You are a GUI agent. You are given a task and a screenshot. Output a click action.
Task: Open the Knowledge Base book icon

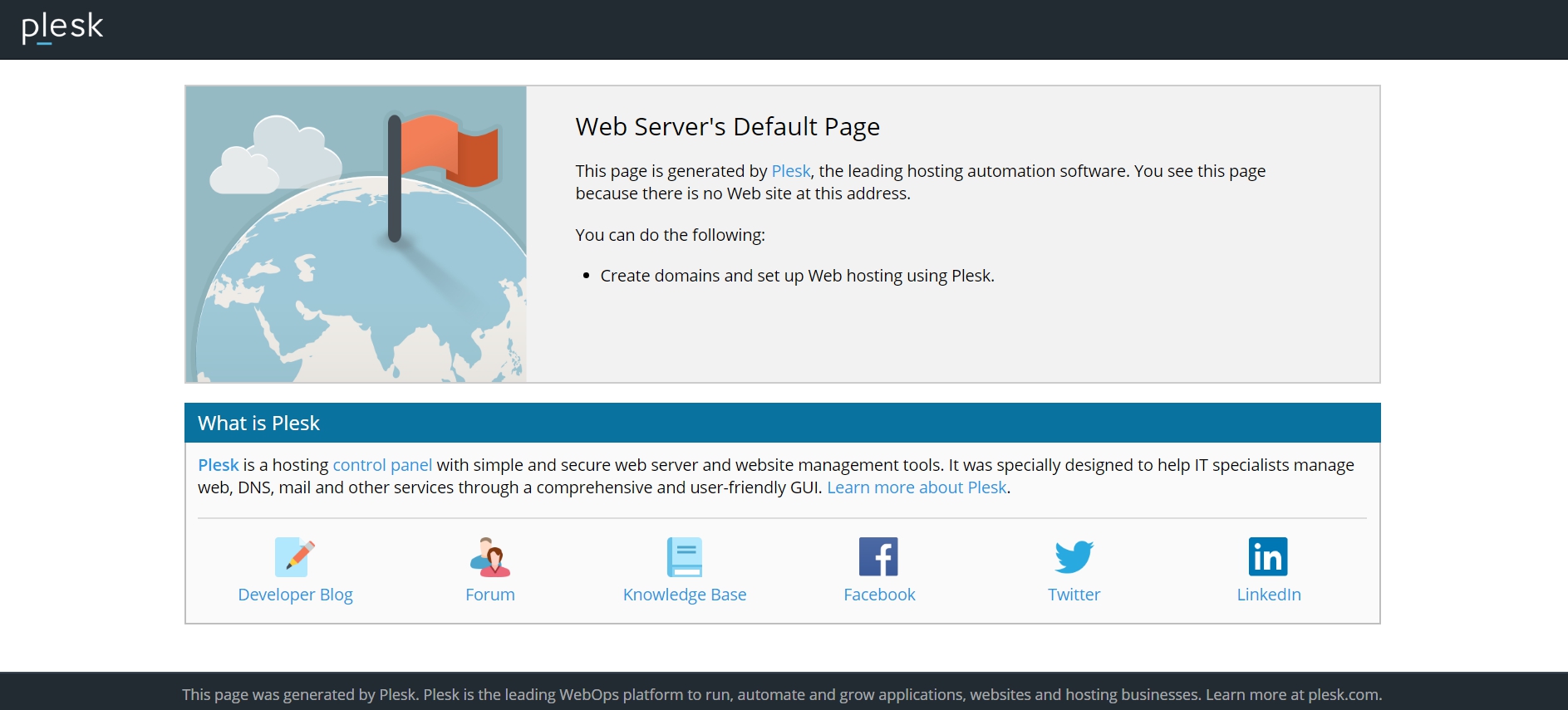(x=685, y=556)
